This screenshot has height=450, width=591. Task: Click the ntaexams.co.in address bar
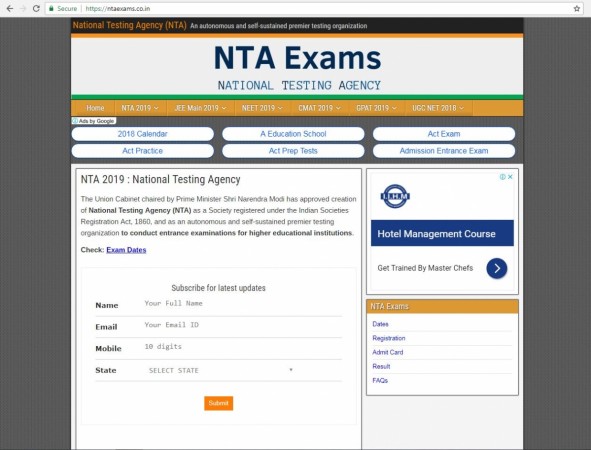point(313,8)
